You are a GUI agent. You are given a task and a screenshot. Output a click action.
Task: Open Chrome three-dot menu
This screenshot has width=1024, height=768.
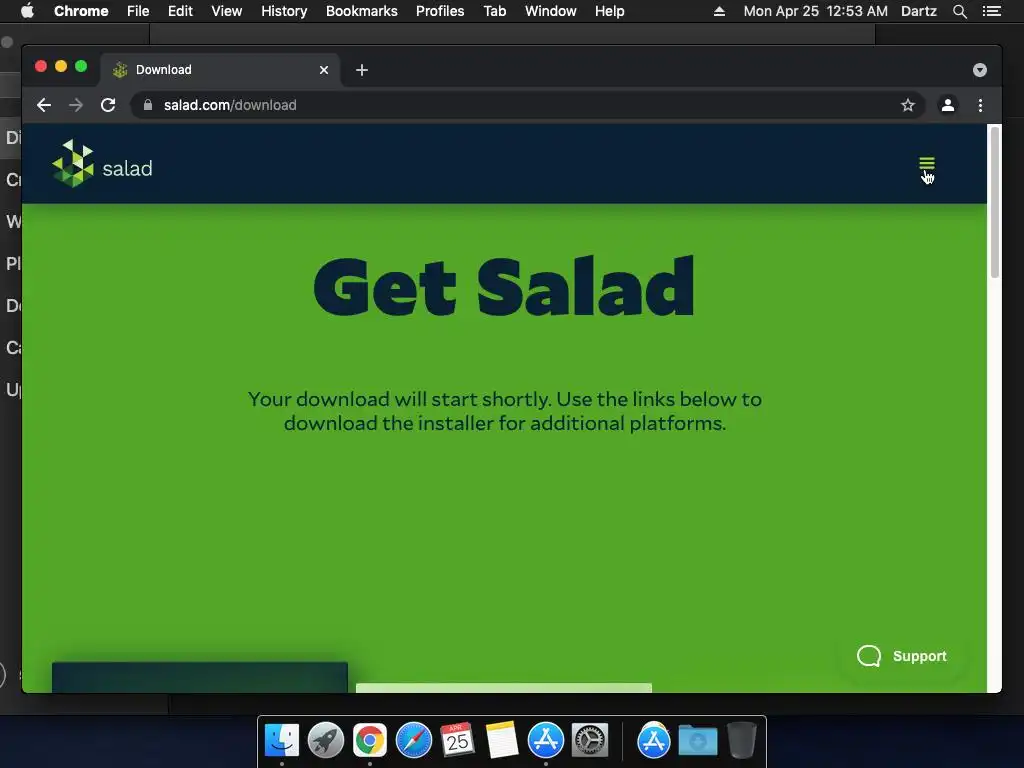tap(980, 105)
